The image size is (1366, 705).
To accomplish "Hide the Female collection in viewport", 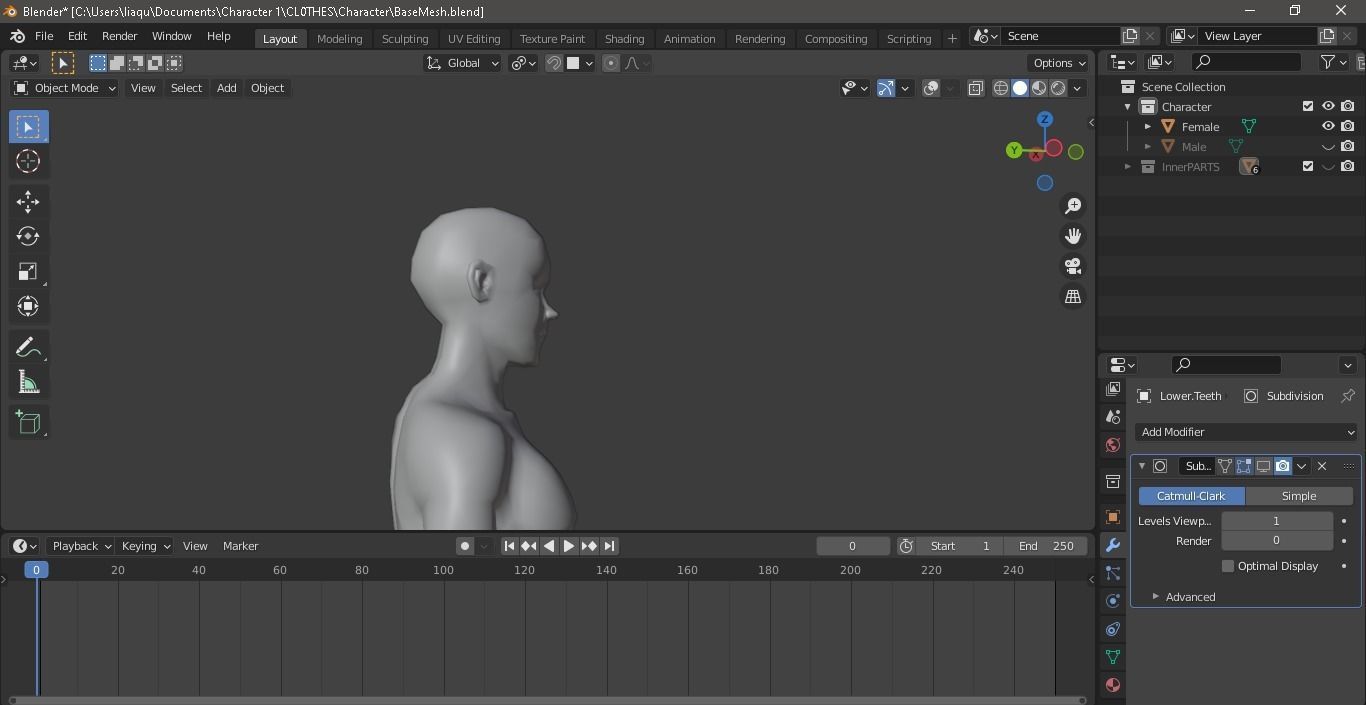I will (1328, 126).
